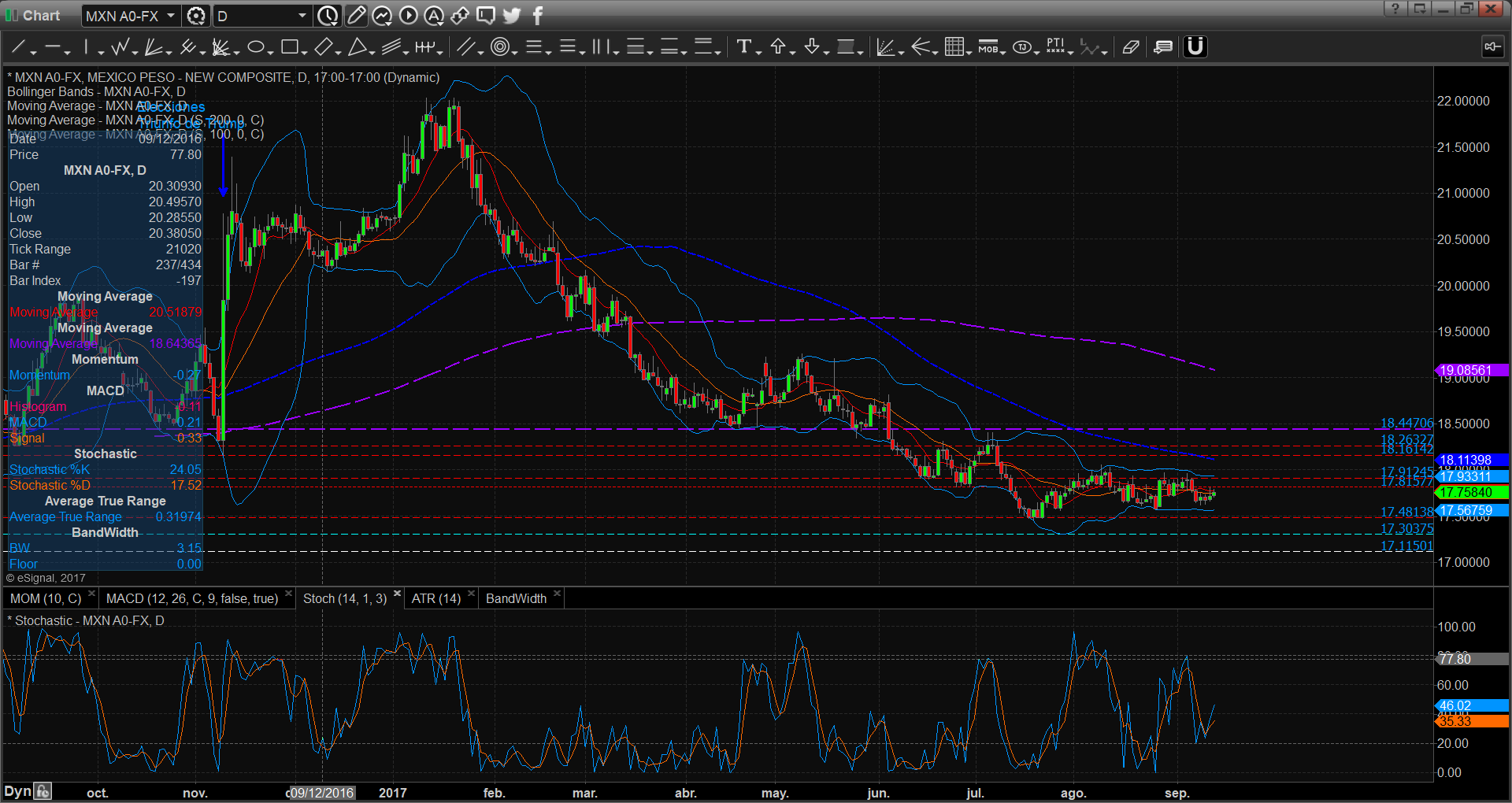Open the grid box tool dropdown

tap(969, 51)
